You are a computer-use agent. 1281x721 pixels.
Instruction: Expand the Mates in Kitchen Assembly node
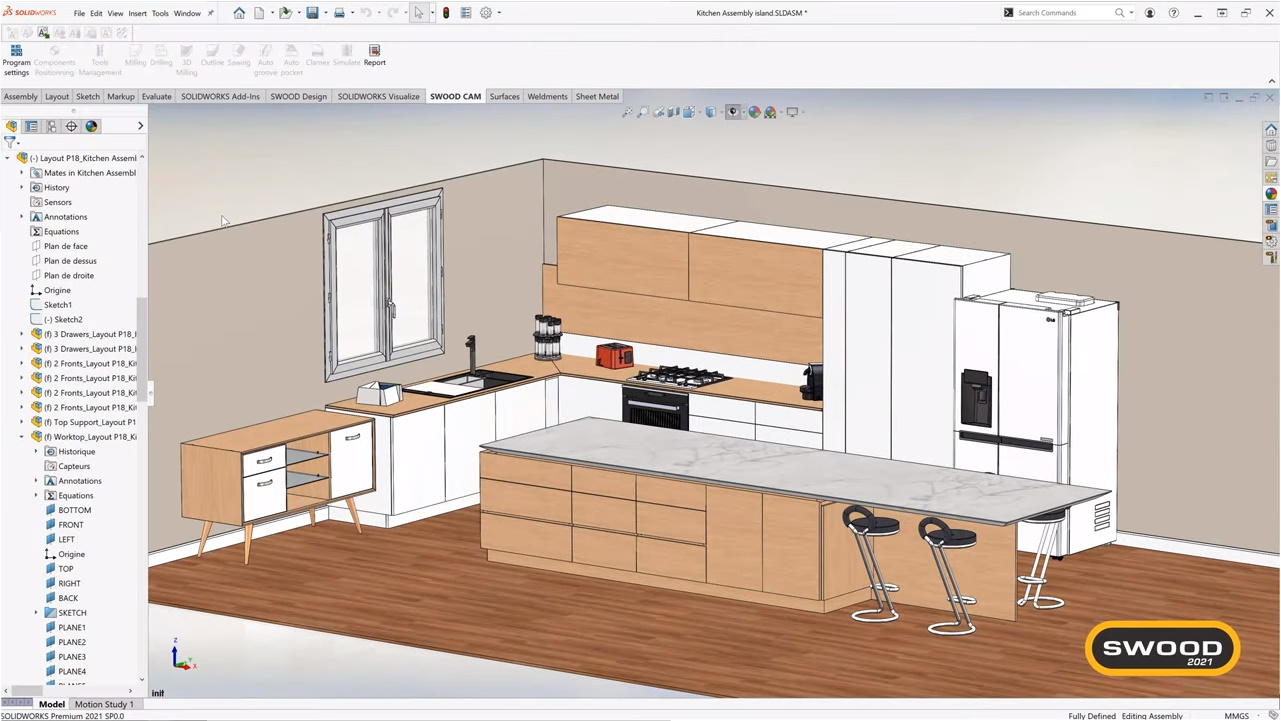(22, 173)
